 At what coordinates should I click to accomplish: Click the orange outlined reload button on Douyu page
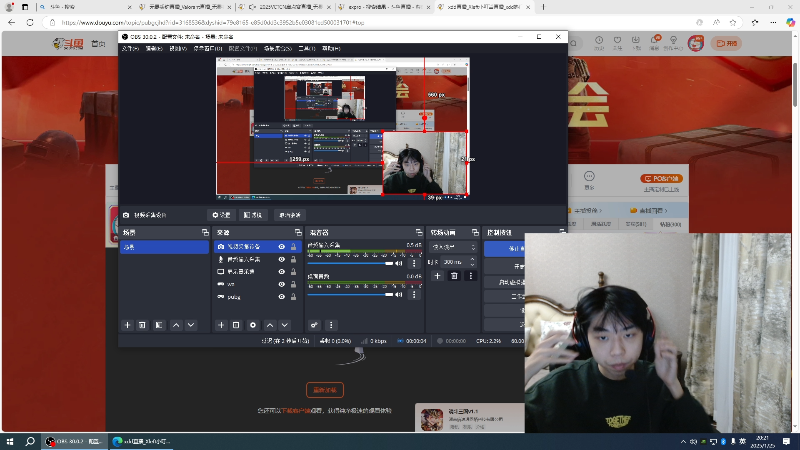[x=324, y=390]
